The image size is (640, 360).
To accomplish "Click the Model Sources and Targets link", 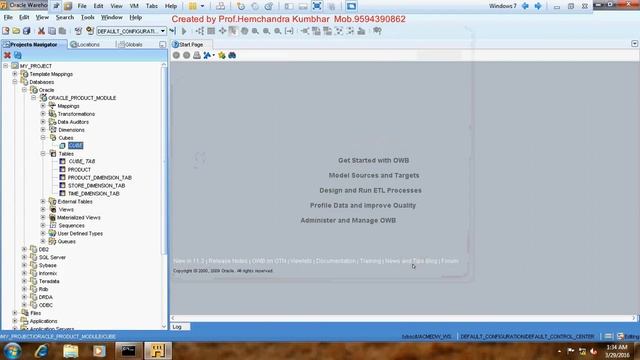I will pos(374,176).
